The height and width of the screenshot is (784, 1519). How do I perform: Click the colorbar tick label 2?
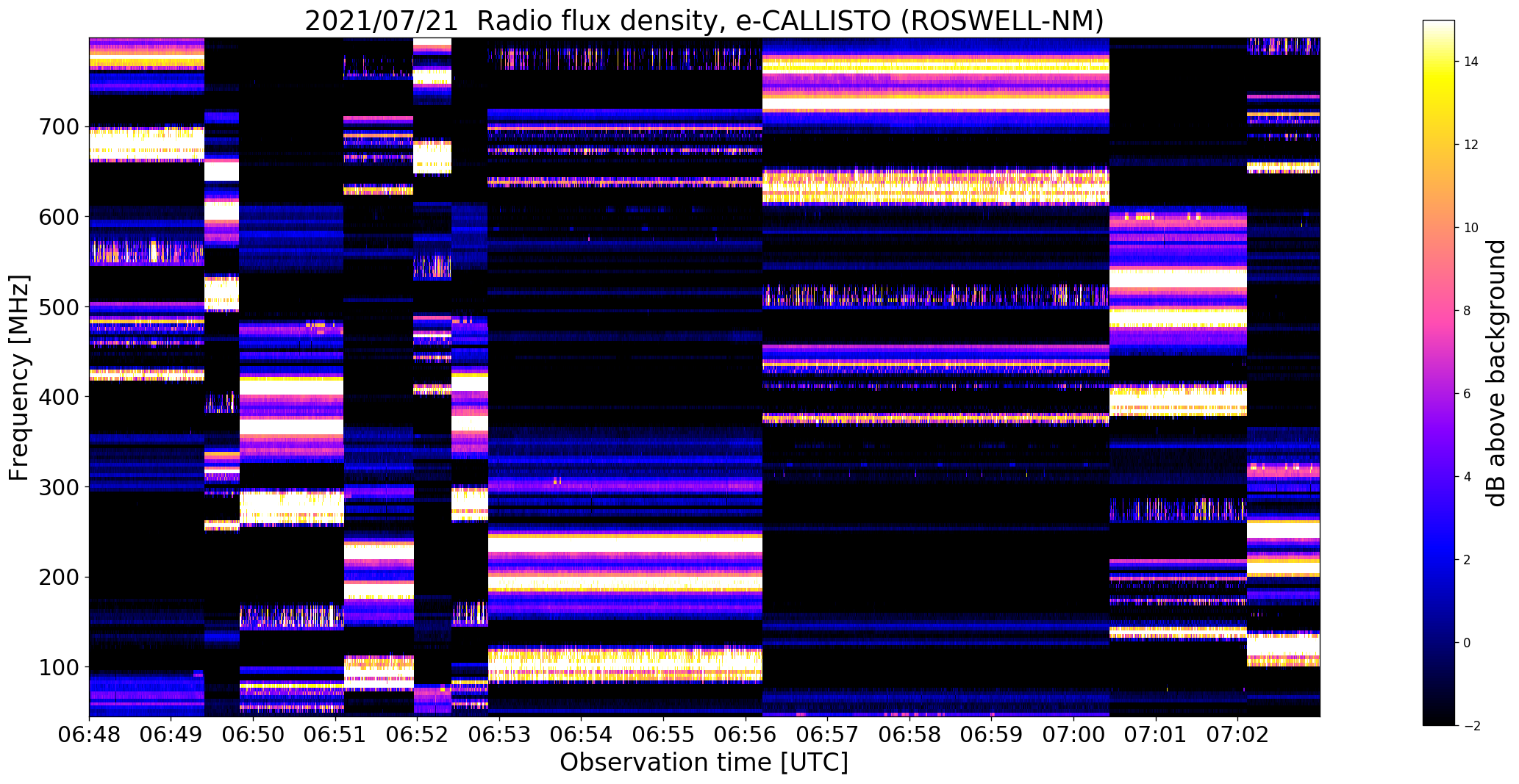tap(1468, 560)
